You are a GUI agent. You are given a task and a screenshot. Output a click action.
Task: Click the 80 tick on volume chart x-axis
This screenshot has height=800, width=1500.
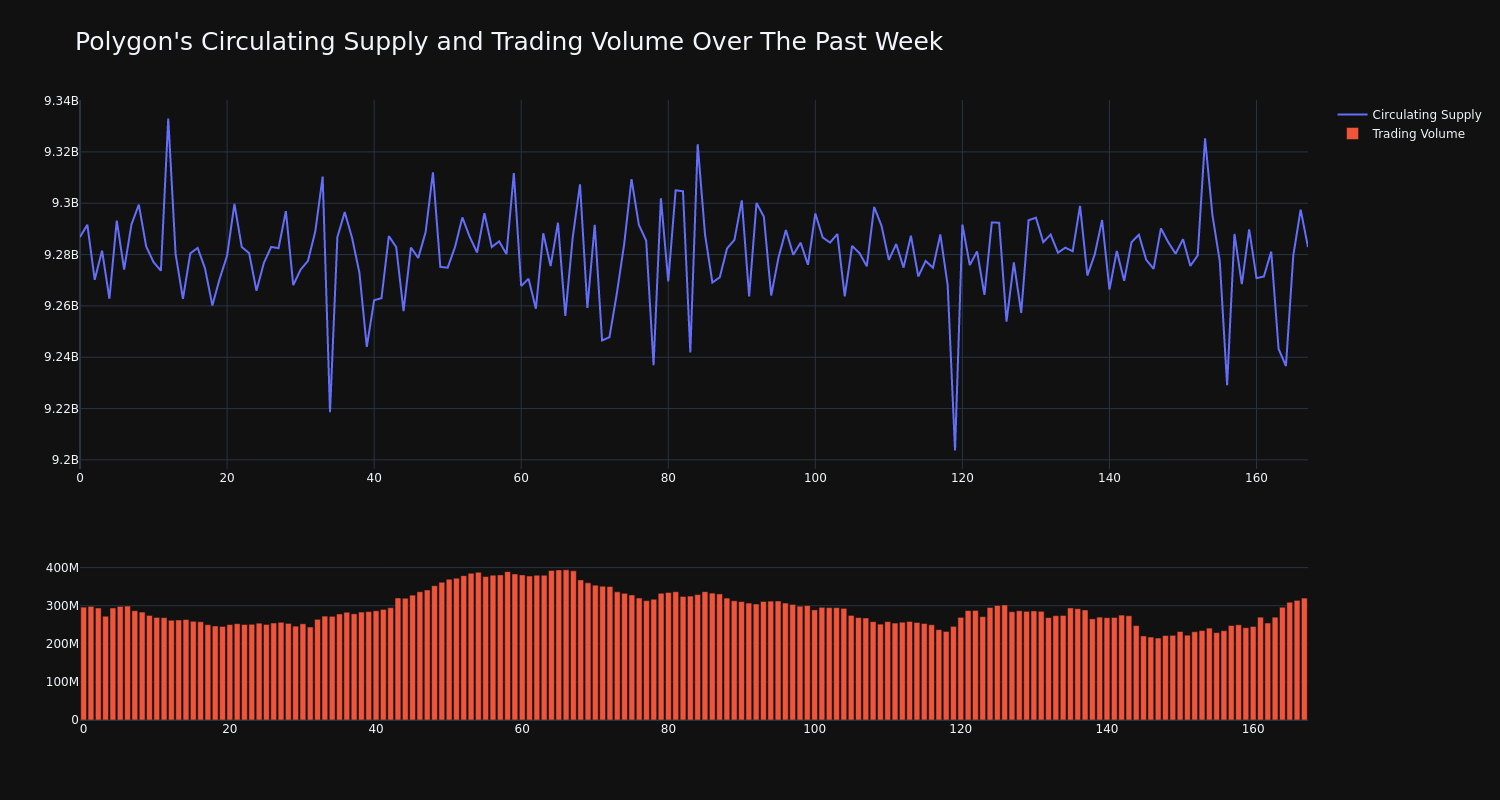tap(668, 729)
